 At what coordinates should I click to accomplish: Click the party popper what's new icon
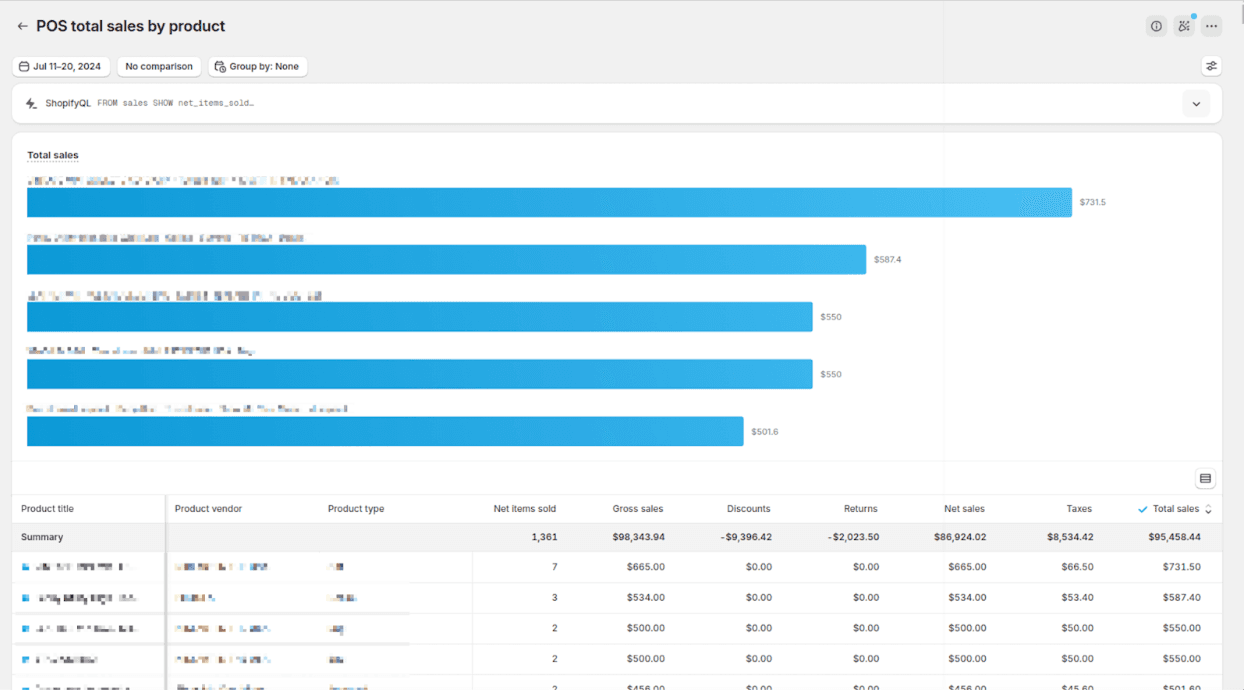(1184, 26)
